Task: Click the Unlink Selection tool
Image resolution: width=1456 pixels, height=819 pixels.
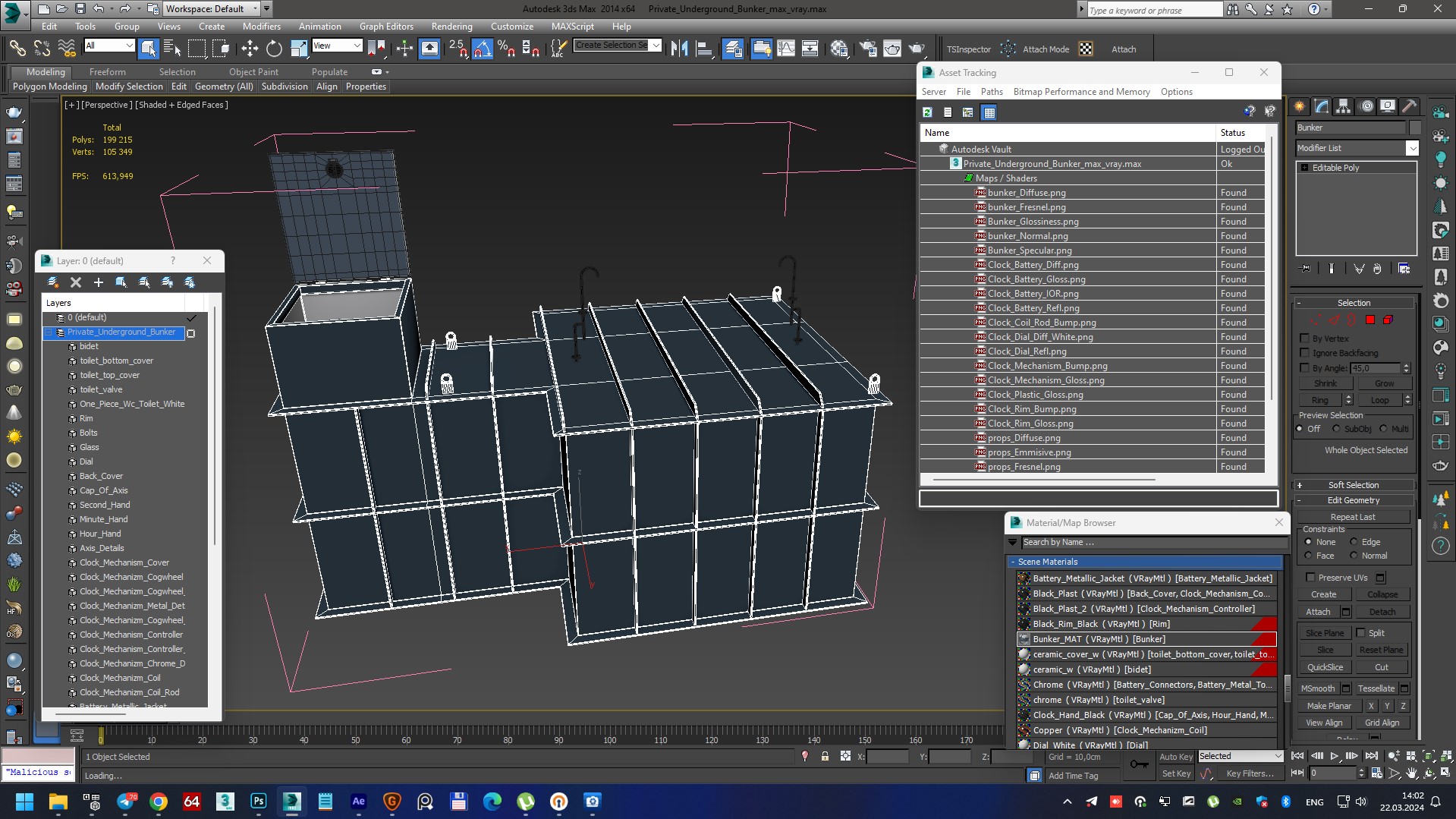Action: click(42, 49)
